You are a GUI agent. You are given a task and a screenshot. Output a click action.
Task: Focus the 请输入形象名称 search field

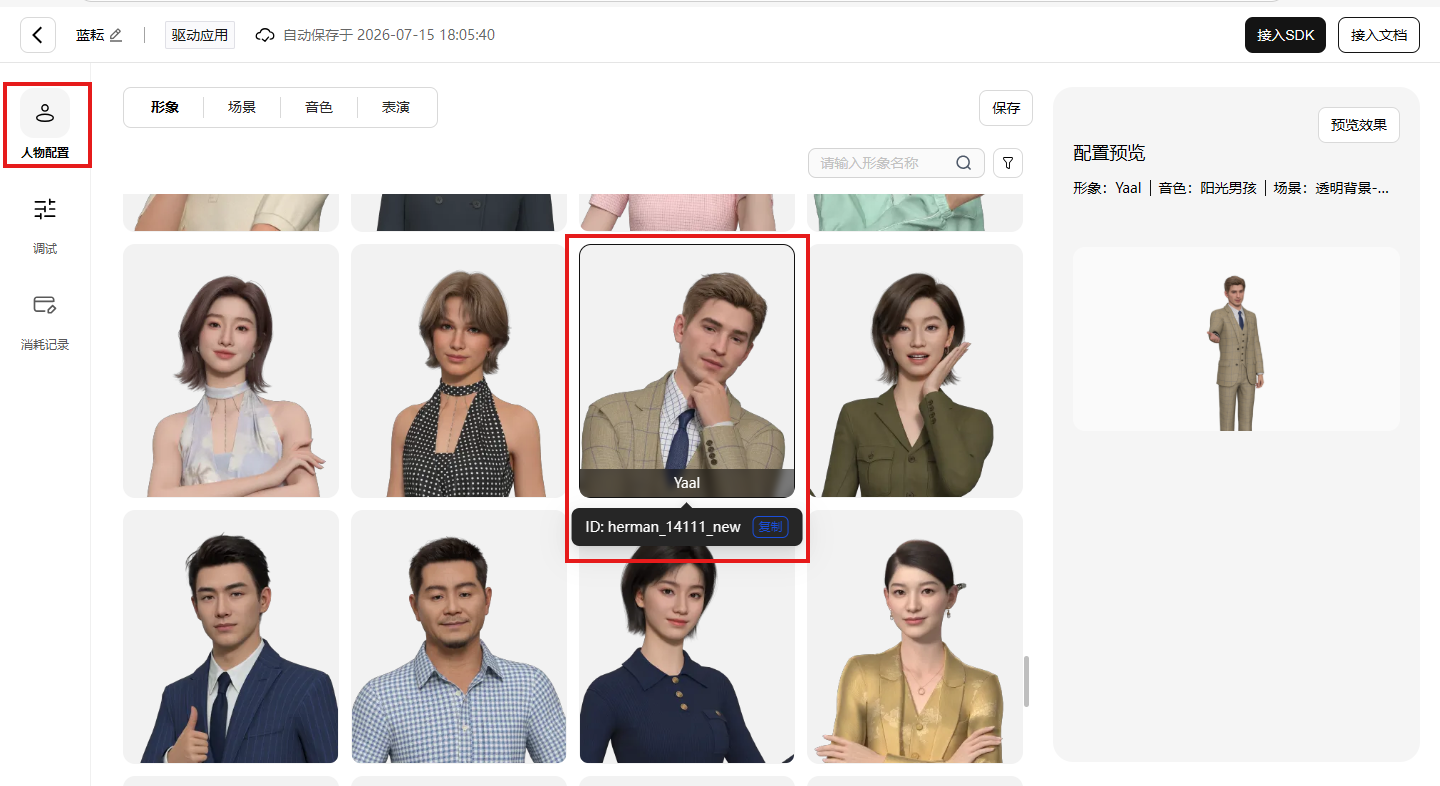[896, 163]
